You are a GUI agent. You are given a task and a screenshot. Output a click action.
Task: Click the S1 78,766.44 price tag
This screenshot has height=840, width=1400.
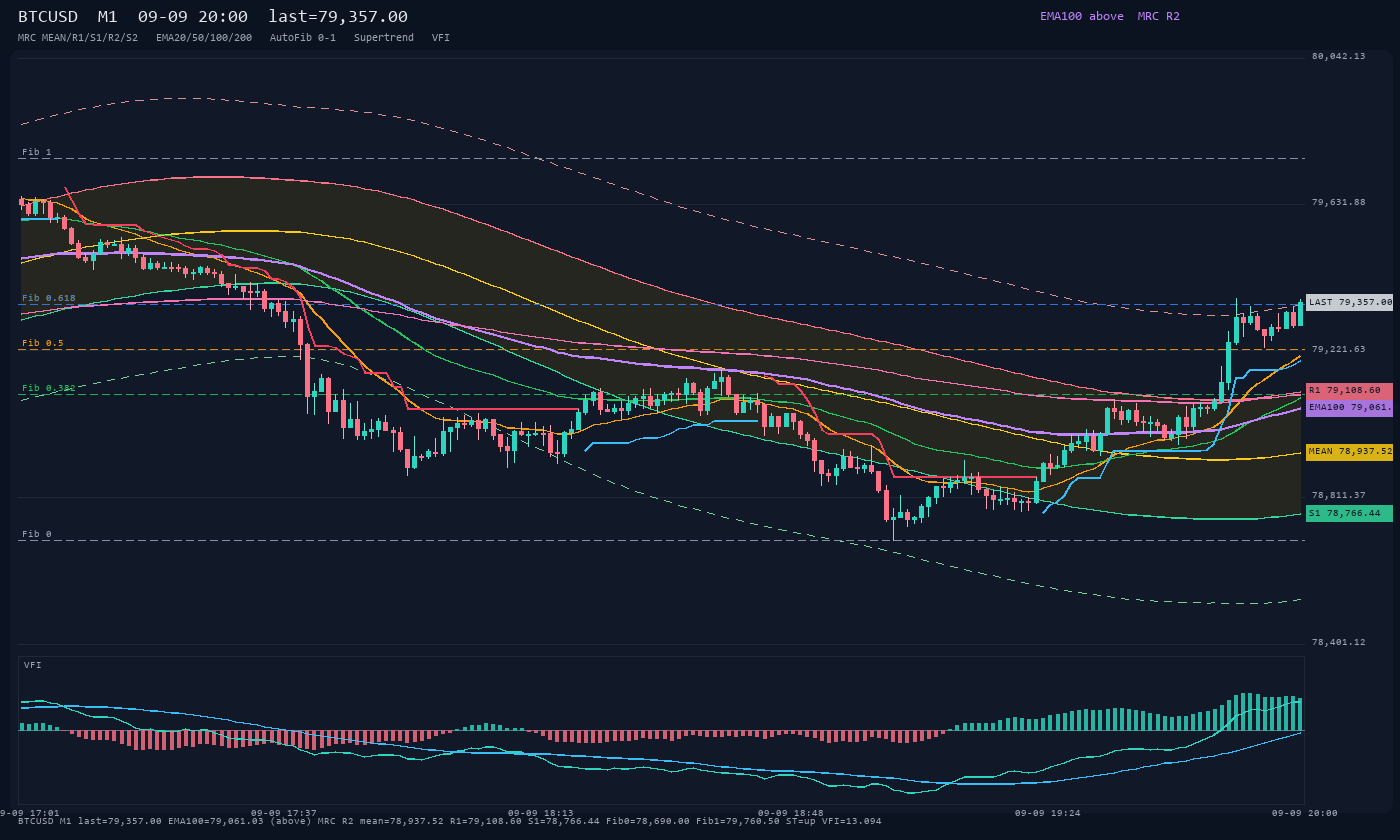1349,514
